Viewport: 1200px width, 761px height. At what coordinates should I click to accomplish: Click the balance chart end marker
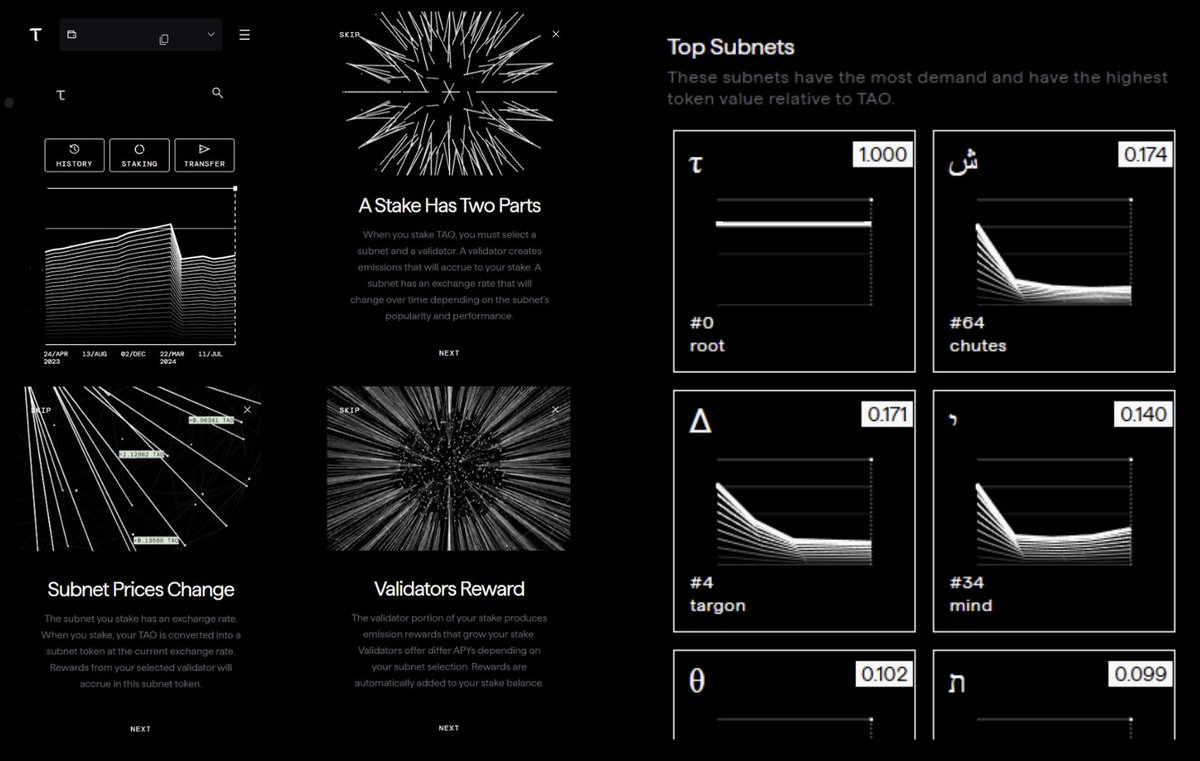235,188
